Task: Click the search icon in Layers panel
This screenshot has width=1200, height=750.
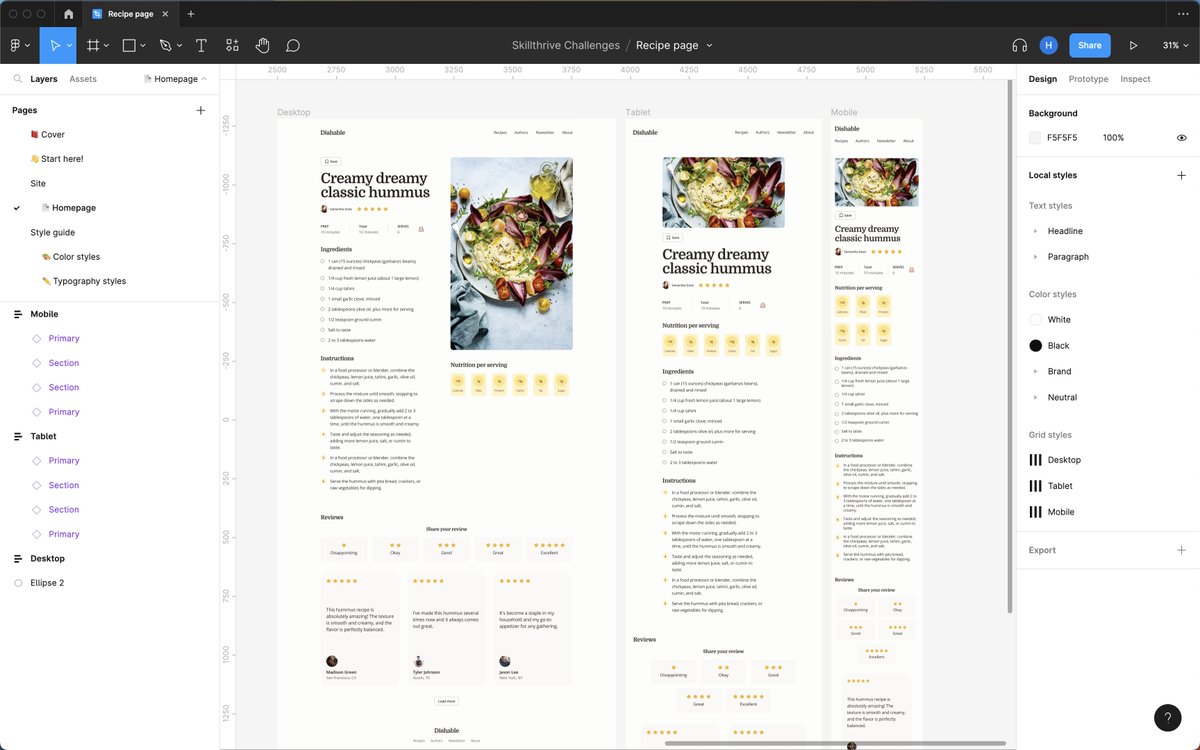Action: pyautogui.click(x=18, y=79)
